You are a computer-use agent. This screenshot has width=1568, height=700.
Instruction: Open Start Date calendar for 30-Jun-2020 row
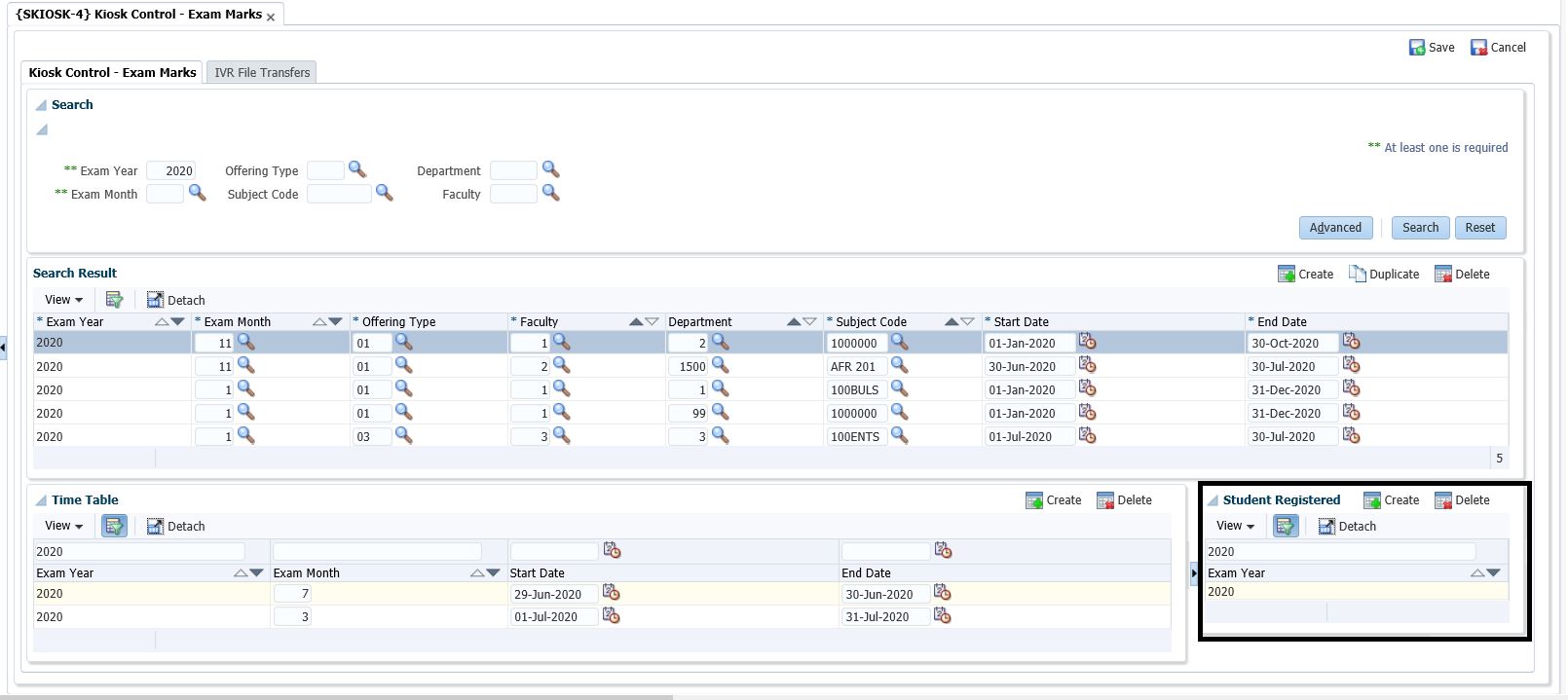pyautogui.click(x=1087, y=365)
